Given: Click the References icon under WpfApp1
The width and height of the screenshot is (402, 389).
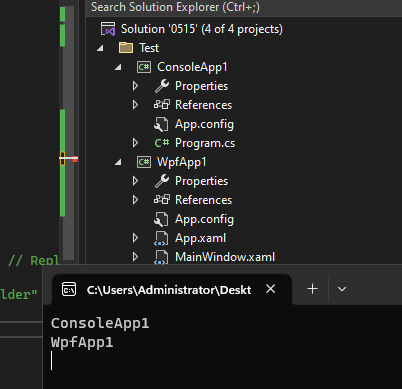Looking at the screenshot, I should [162, 200].
